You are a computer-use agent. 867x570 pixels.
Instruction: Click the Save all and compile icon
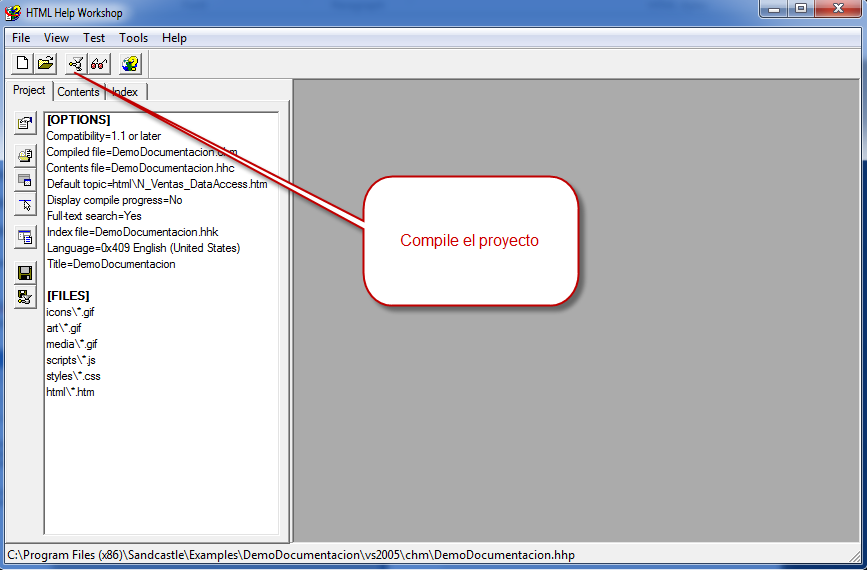pyautogui.click(x=25, y=297)
